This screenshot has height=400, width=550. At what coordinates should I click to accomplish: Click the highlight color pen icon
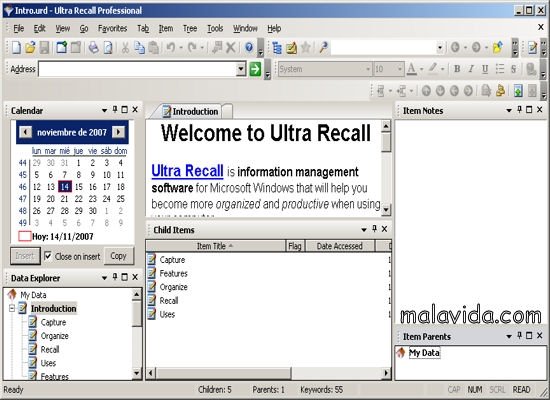[433, 69]
